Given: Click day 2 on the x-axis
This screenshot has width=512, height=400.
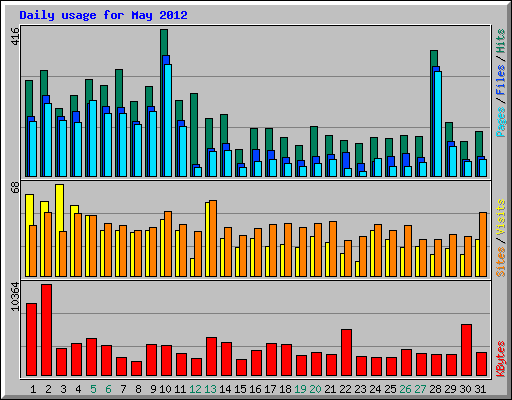Looking at the screenshot, I should tap(48, 389).
